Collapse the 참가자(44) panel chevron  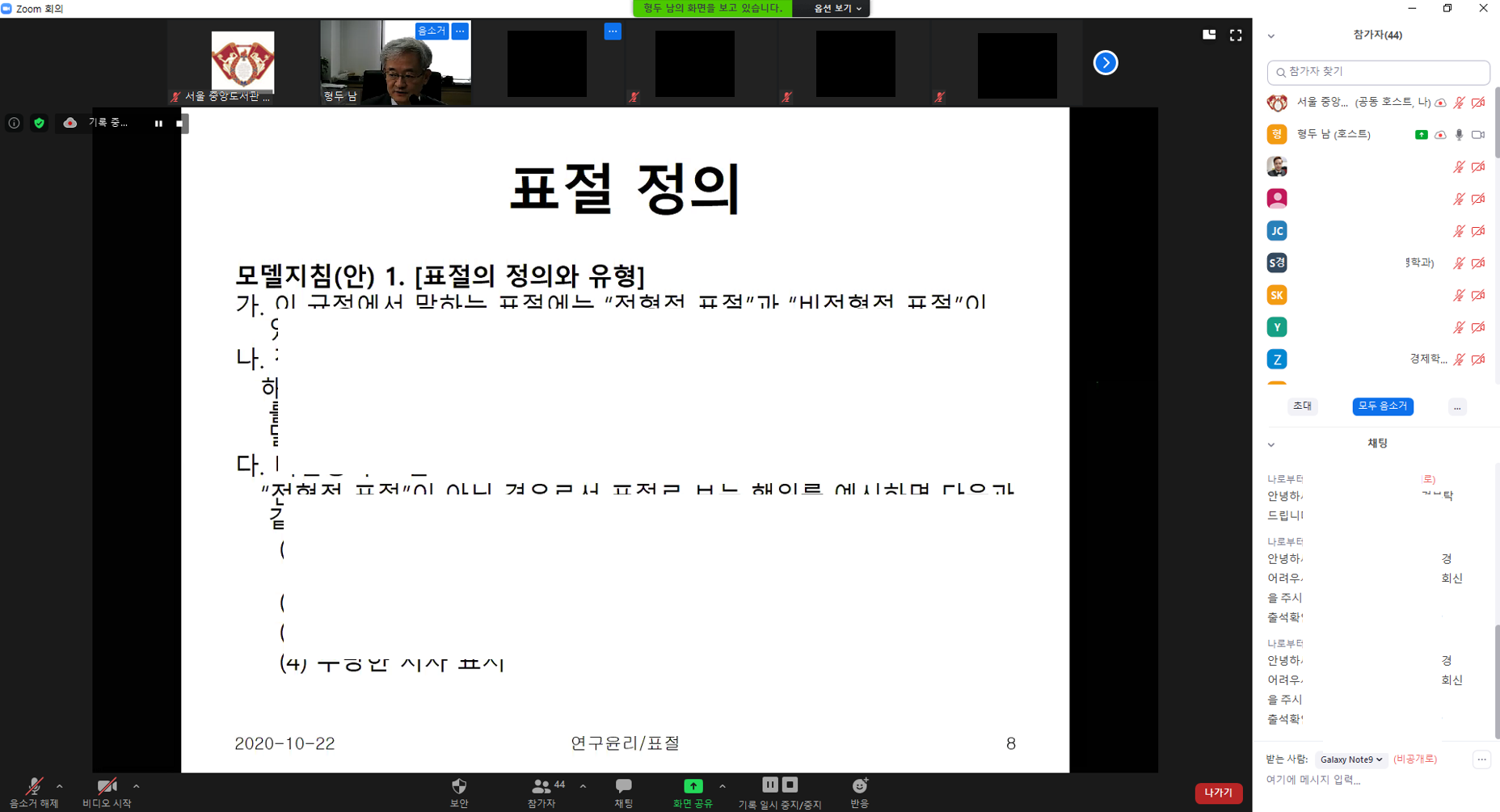click(1271, 36)
